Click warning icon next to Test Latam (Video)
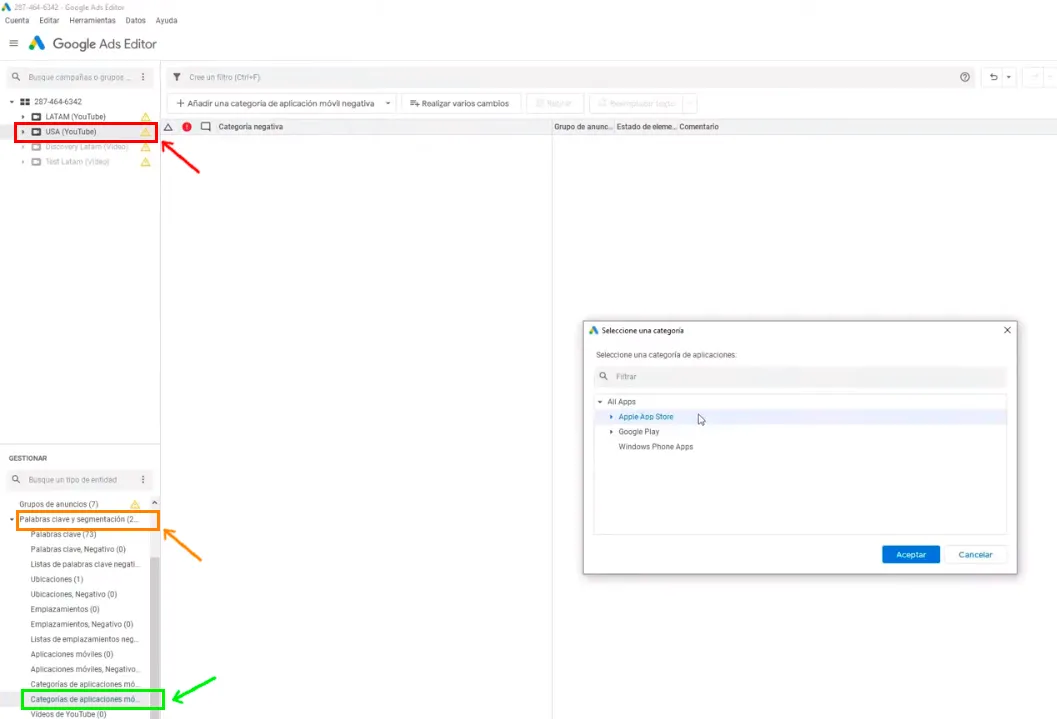 pos(145,162)
